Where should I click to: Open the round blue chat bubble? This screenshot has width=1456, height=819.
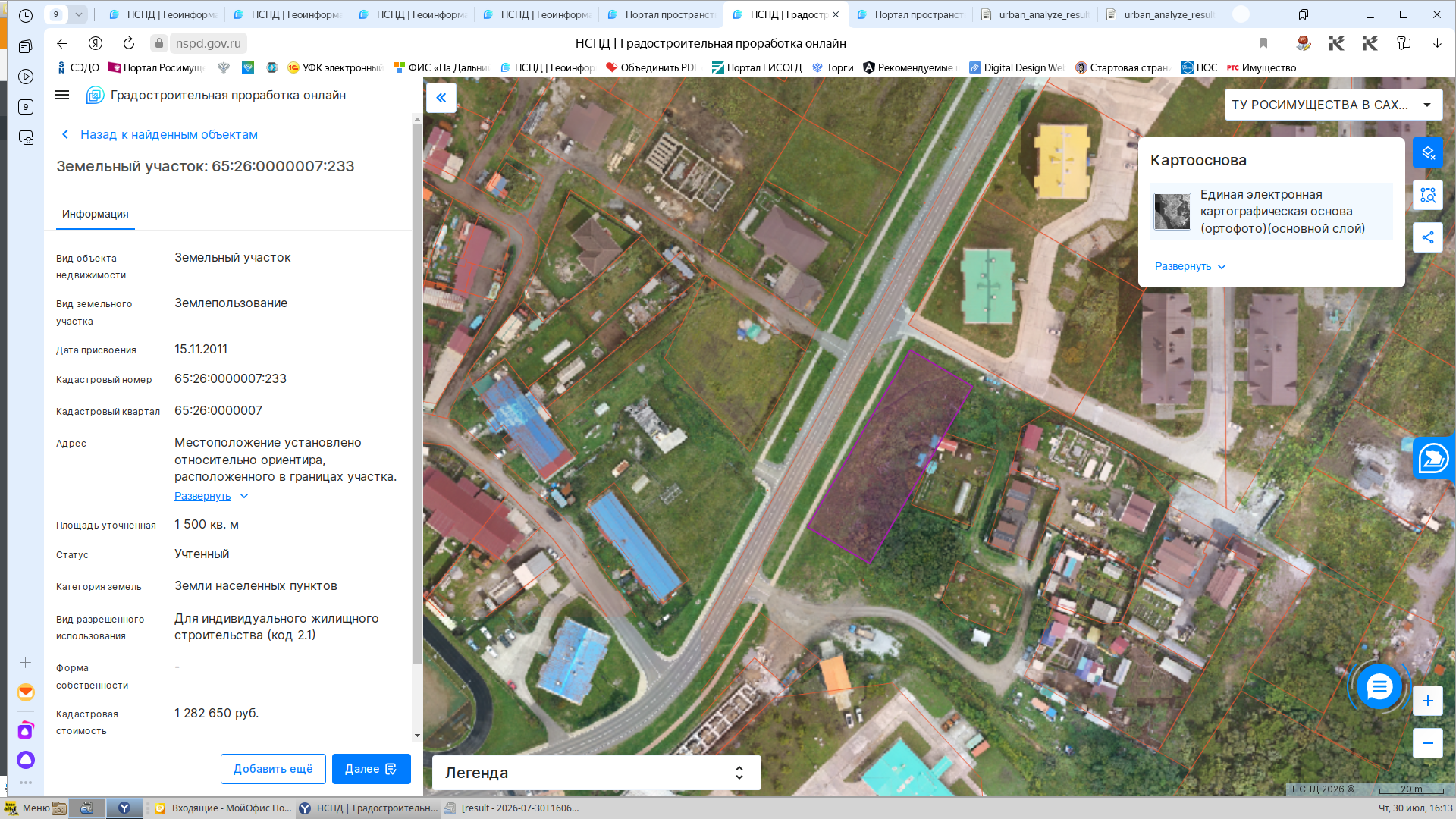(x=1379, y=687)
